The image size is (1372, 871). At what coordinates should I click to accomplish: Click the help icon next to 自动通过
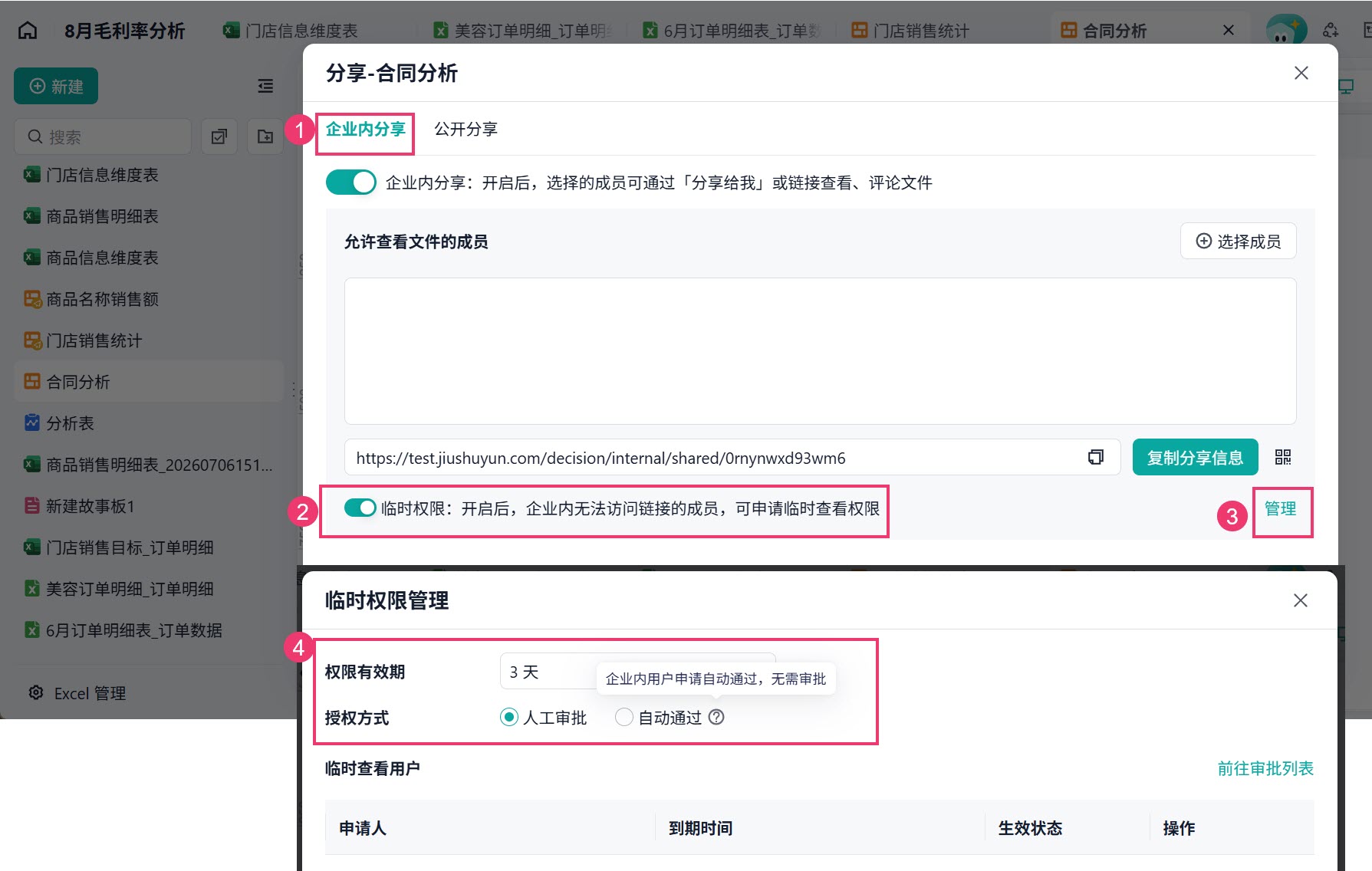(x=716, y=717)
